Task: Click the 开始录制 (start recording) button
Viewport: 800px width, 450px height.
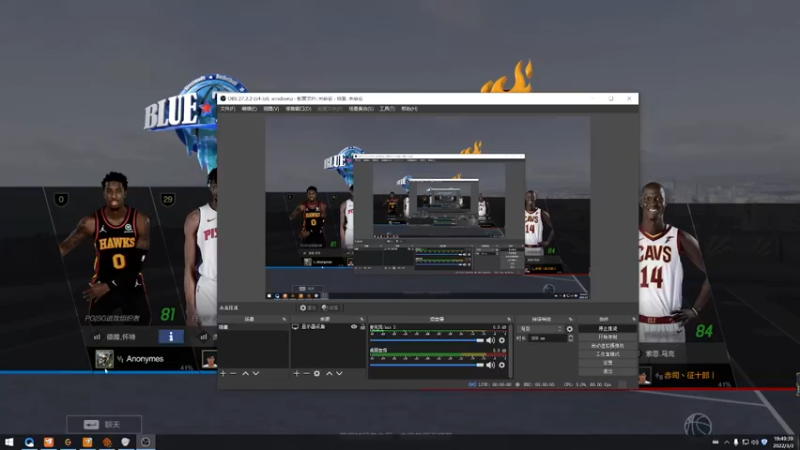Action: 607,337
